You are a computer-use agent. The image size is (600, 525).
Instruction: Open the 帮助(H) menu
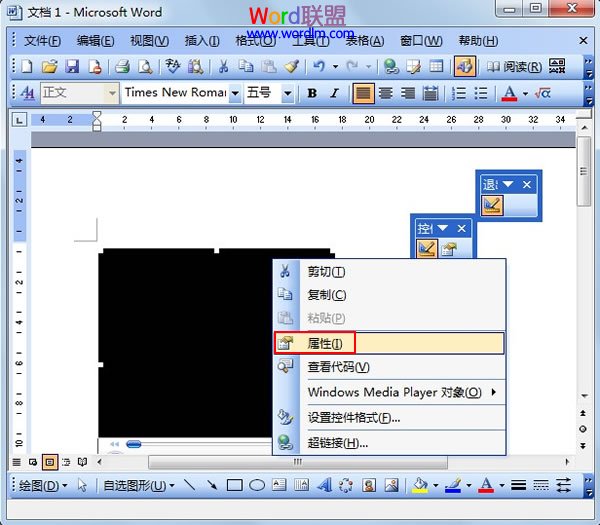click(x=478, y=41)
